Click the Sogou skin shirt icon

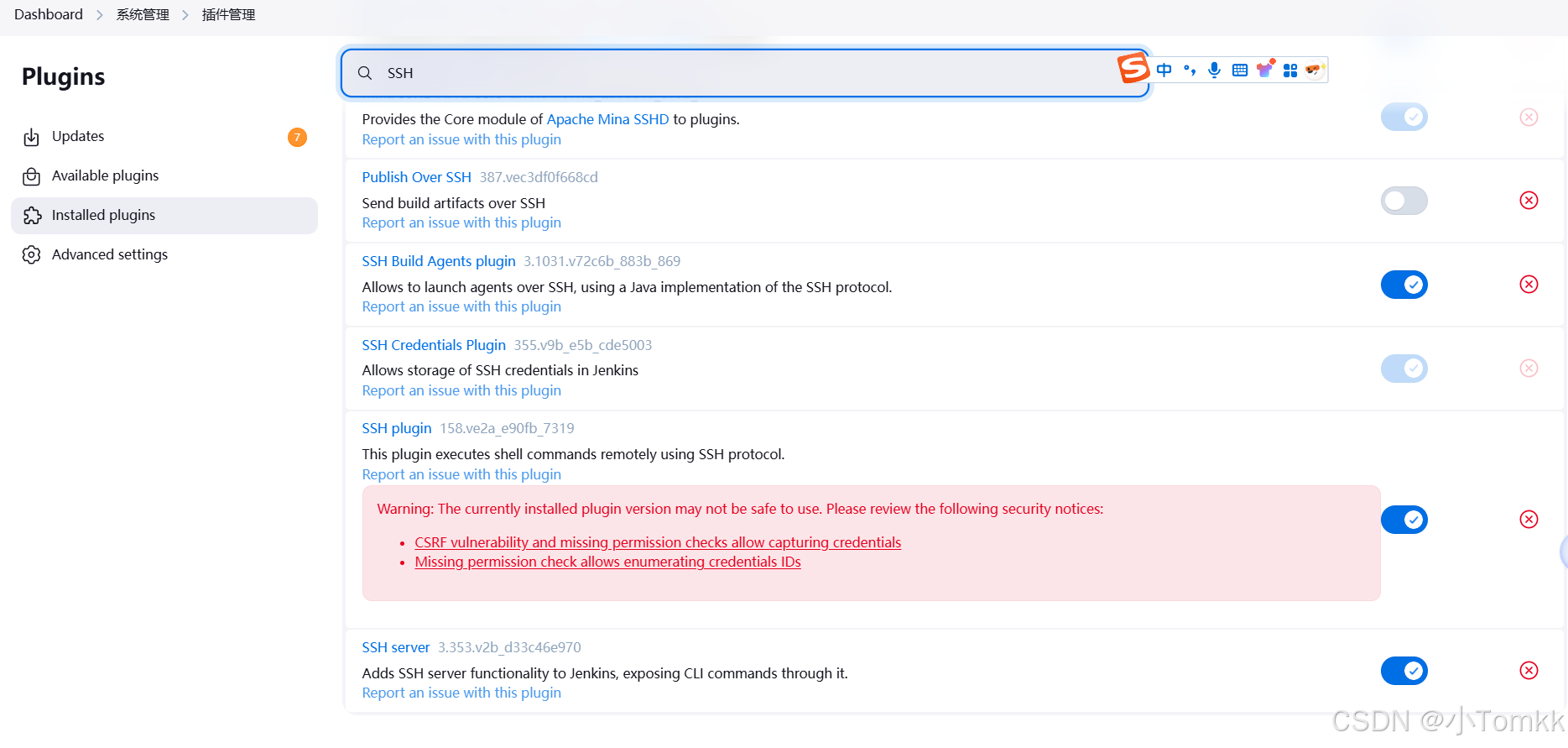point(1265,69)
